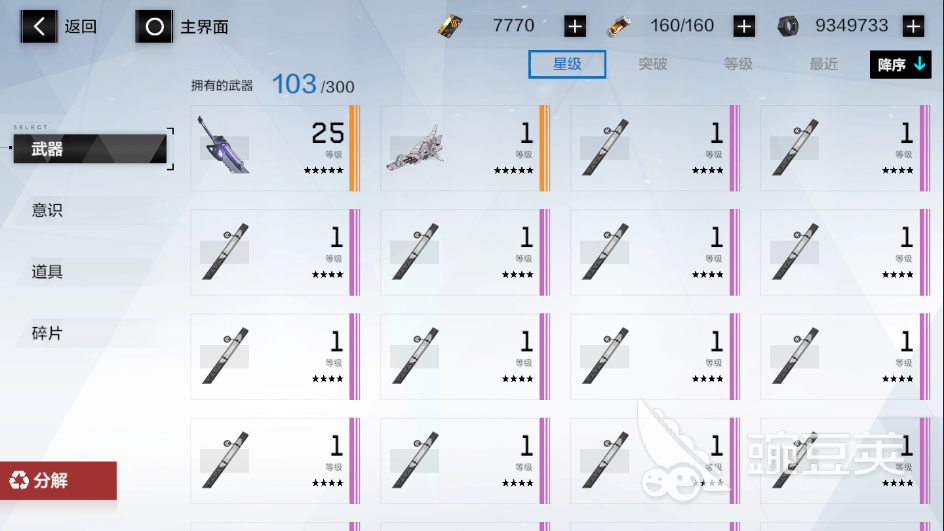Select the level 25 five-star weapon card
Image resolution: width=944 pixels, height=531 pixels.
point(275,148)
